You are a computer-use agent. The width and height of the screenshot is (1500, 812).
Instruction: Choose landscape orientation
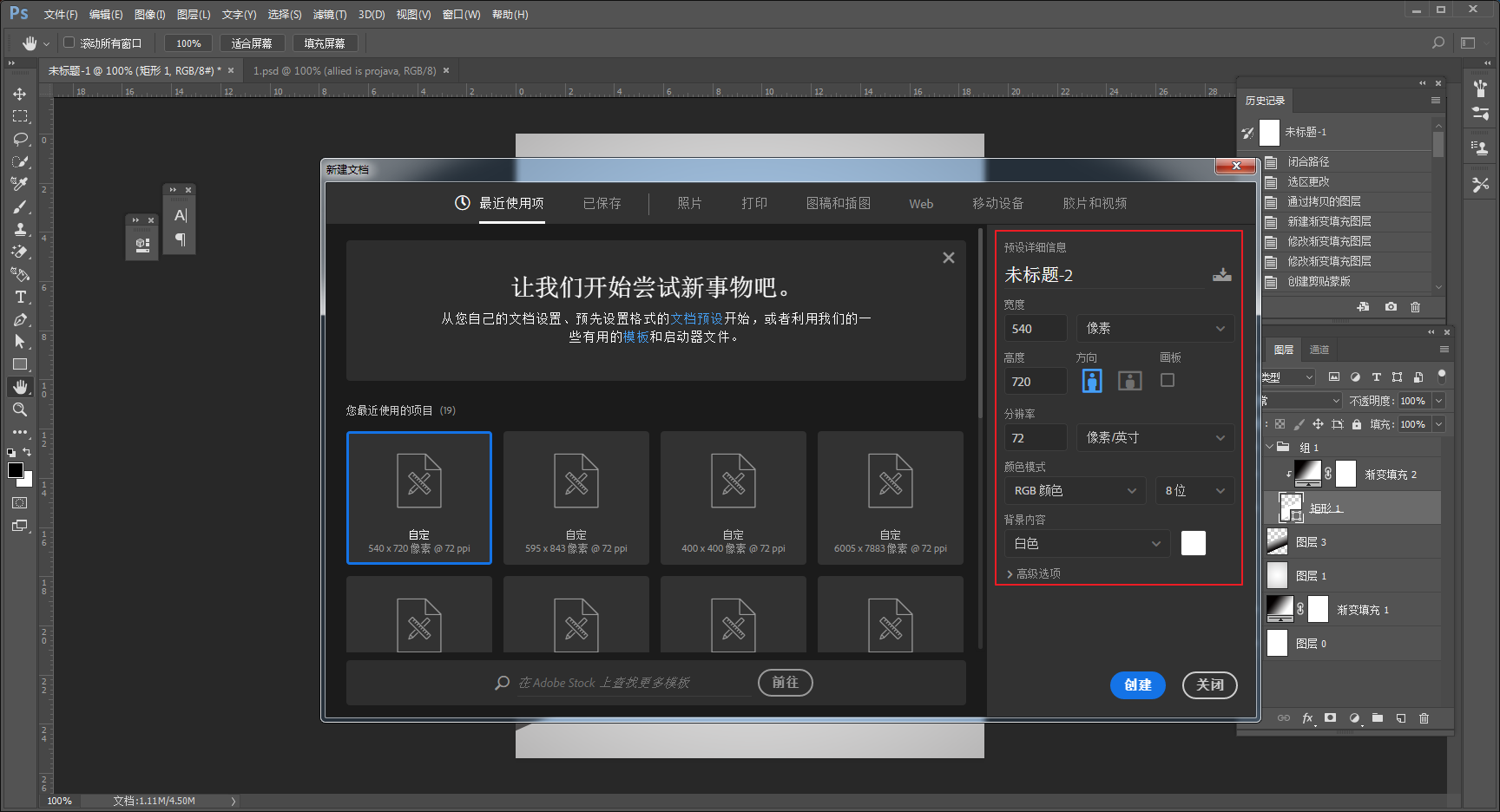1130,380
